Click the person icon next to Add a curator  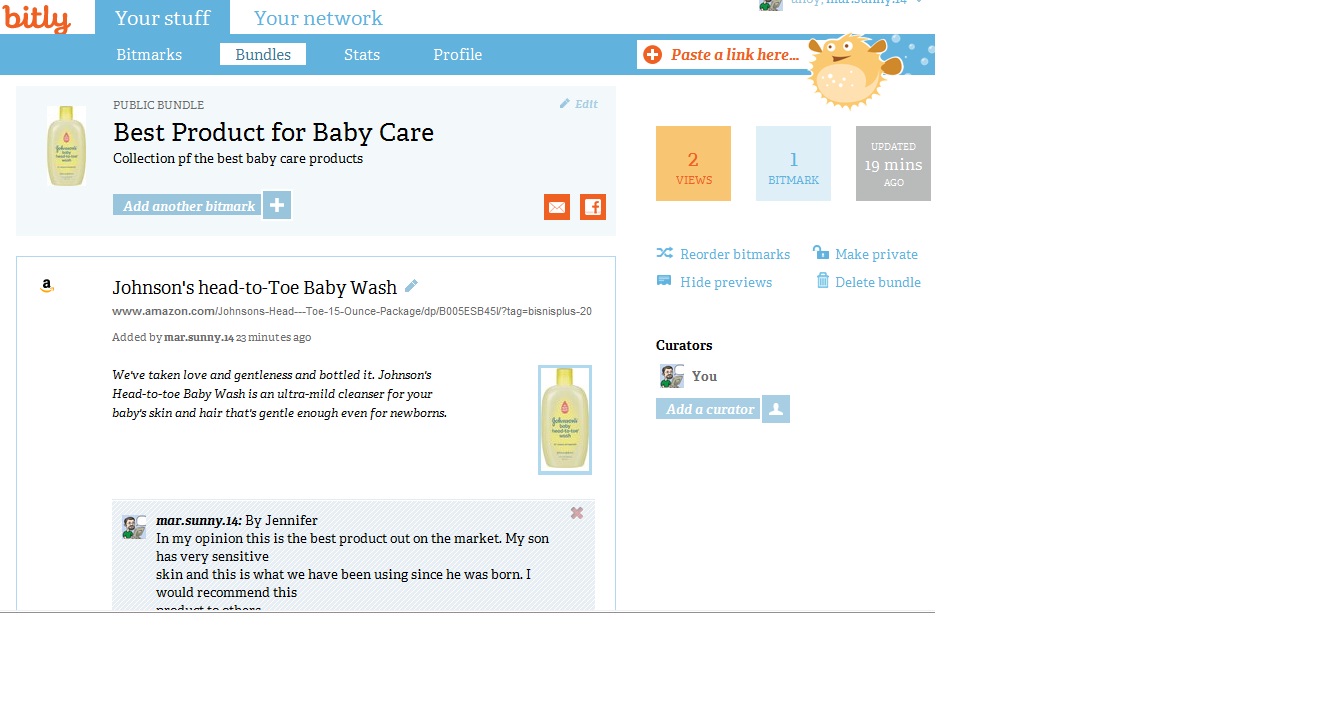pos(776,409)
